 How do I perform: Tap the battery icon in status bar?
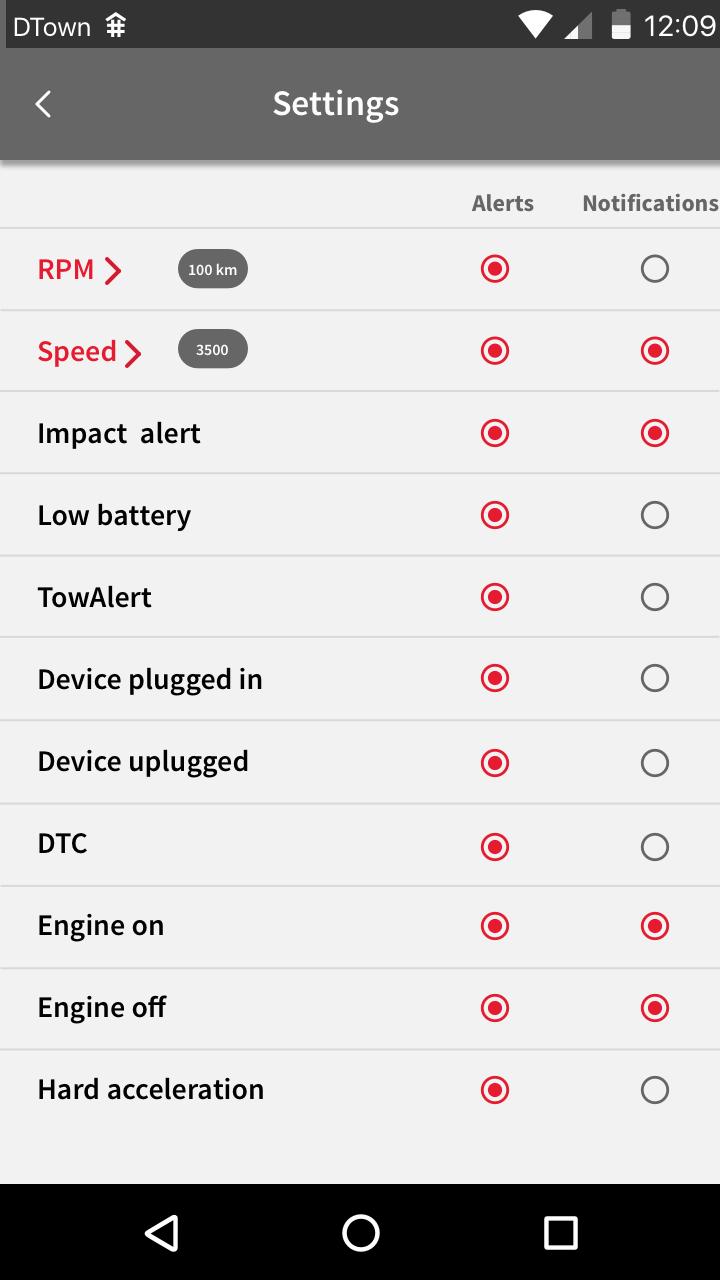tap(621, 25)
